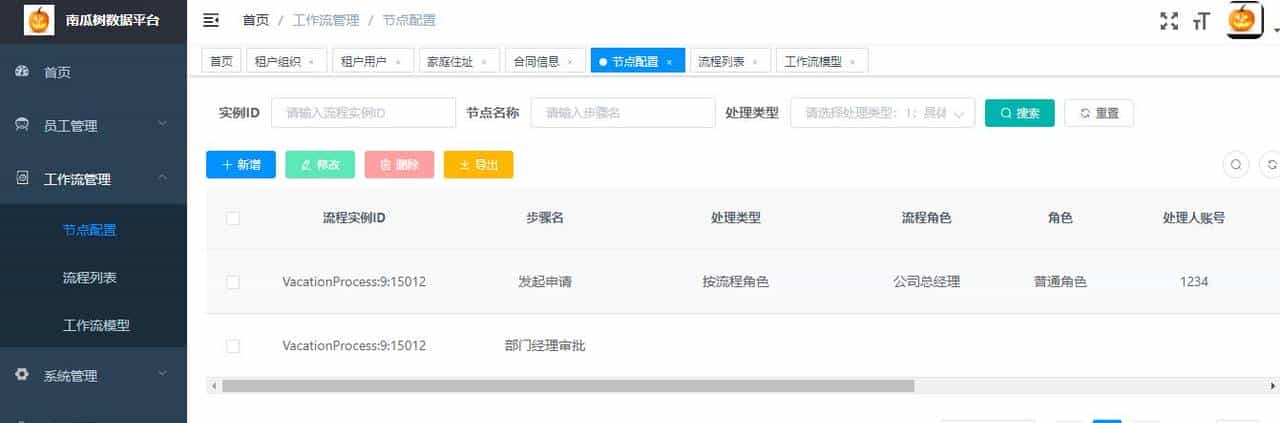Click the 工作流管理 sidebar icon
This screenshot has width=1280, height=423.
pos(22,178)
